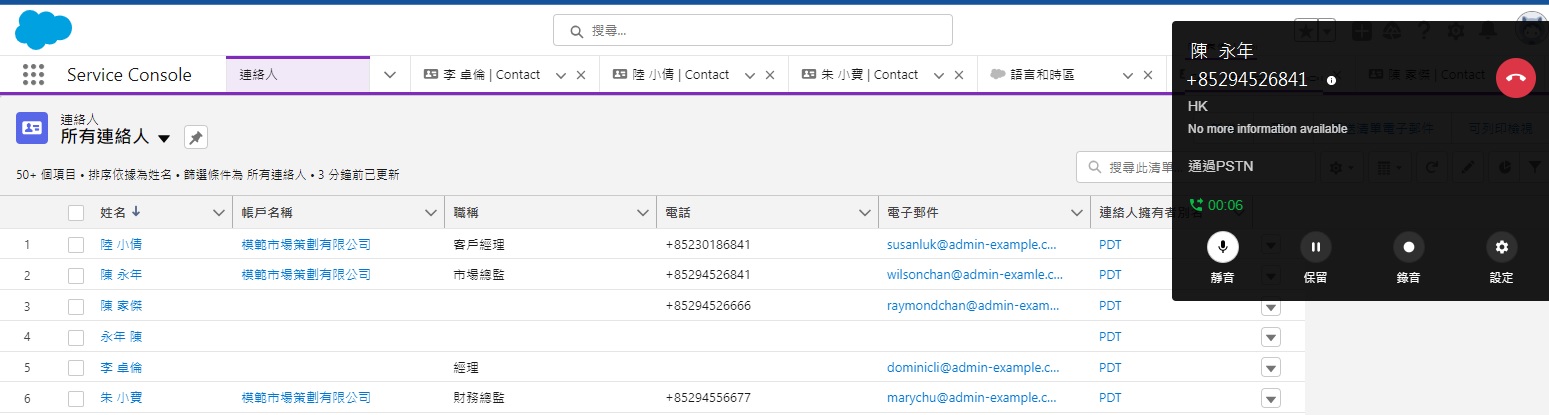Open the global create plus icon
1549x415 pixels.
tap(1361, 31)
